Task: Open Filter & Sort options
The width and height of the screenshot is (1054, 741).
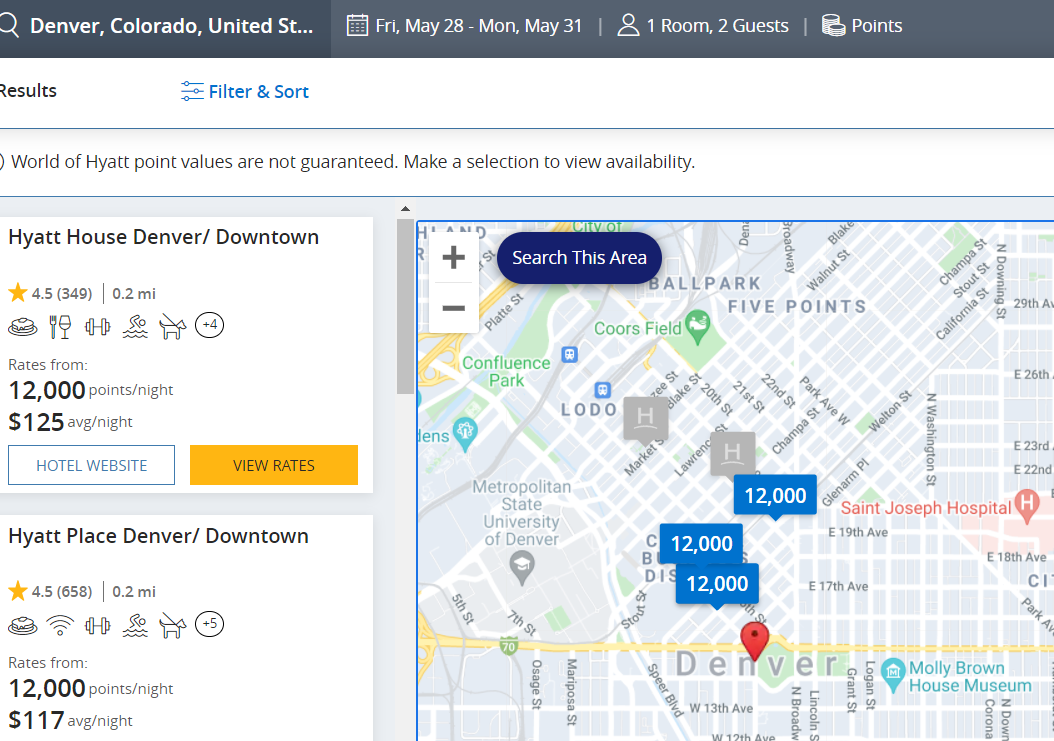Action: coord(258,91)
